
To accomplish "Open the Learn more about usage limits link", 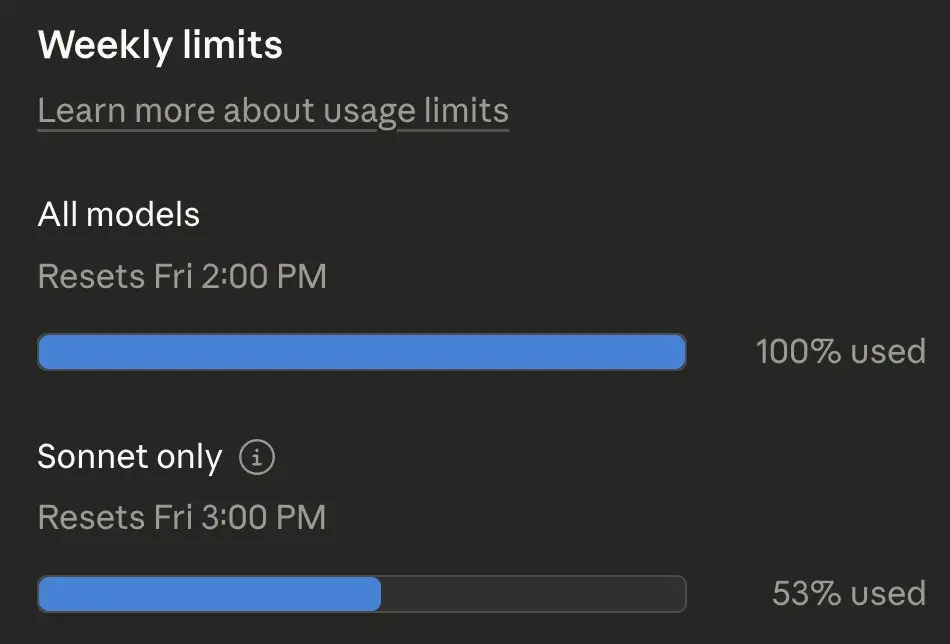I will [x=273, y=111].
